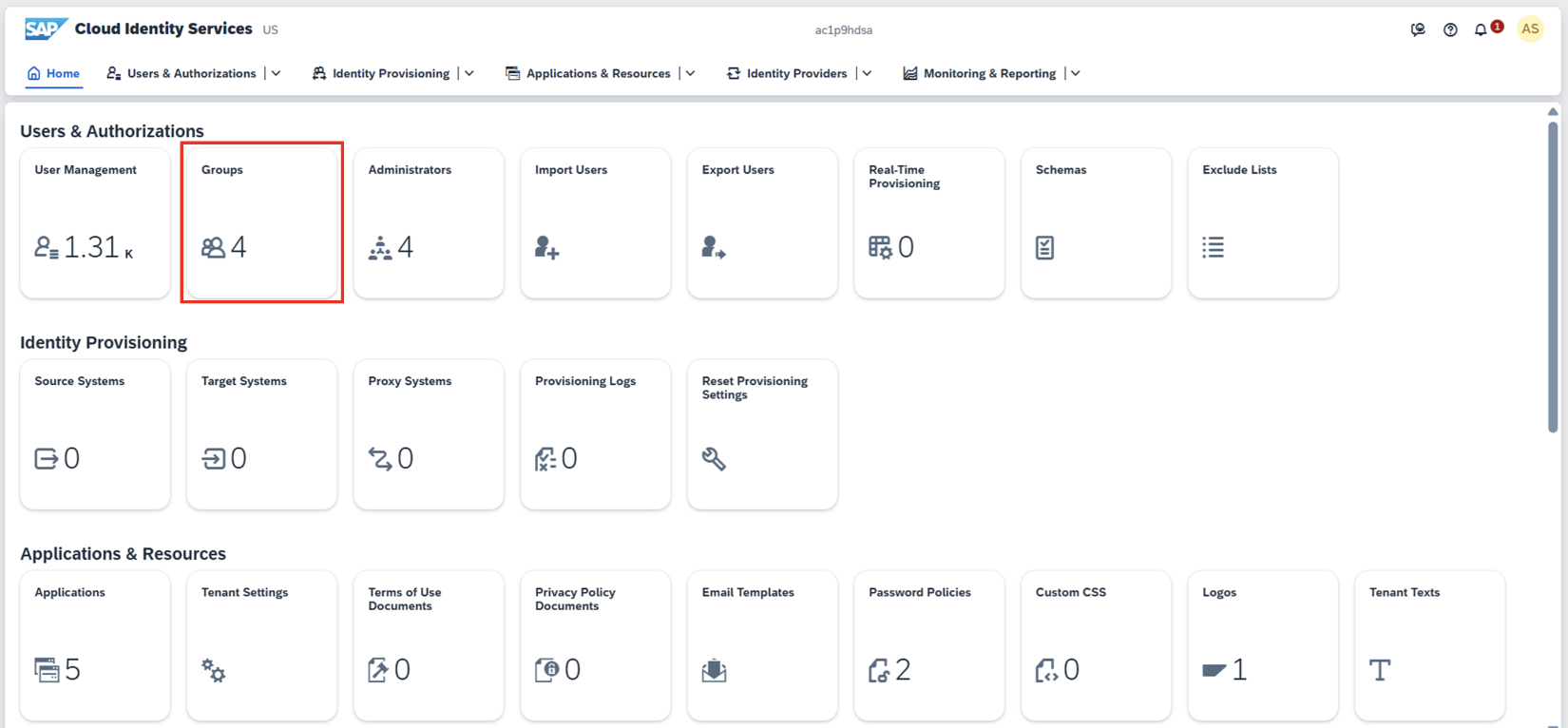Click the checklist icon on Schemas tile

tap(1044, 248)
